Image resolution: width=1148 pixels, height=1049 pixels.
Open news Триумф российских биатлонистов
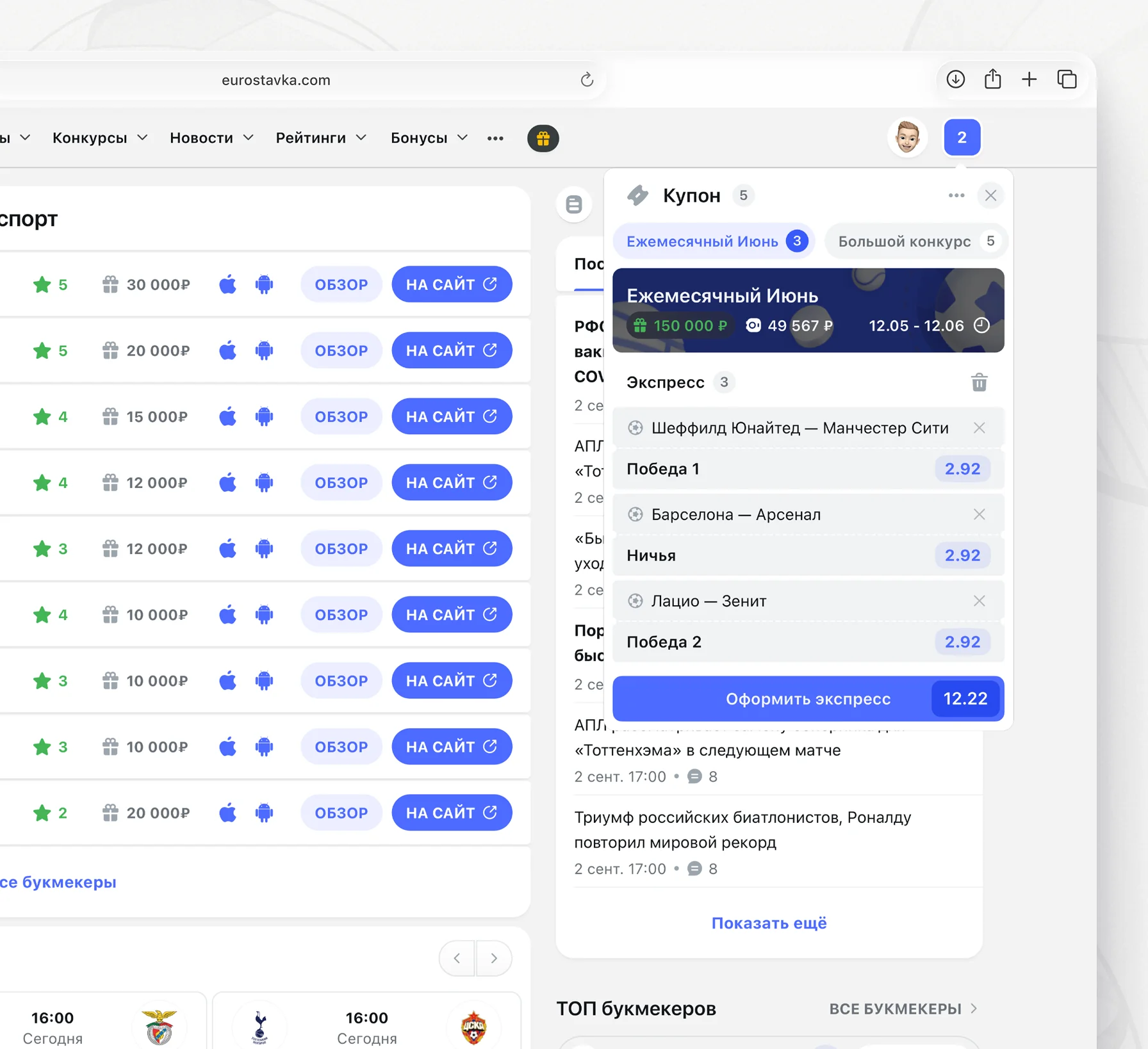click(x=742, y=830)
